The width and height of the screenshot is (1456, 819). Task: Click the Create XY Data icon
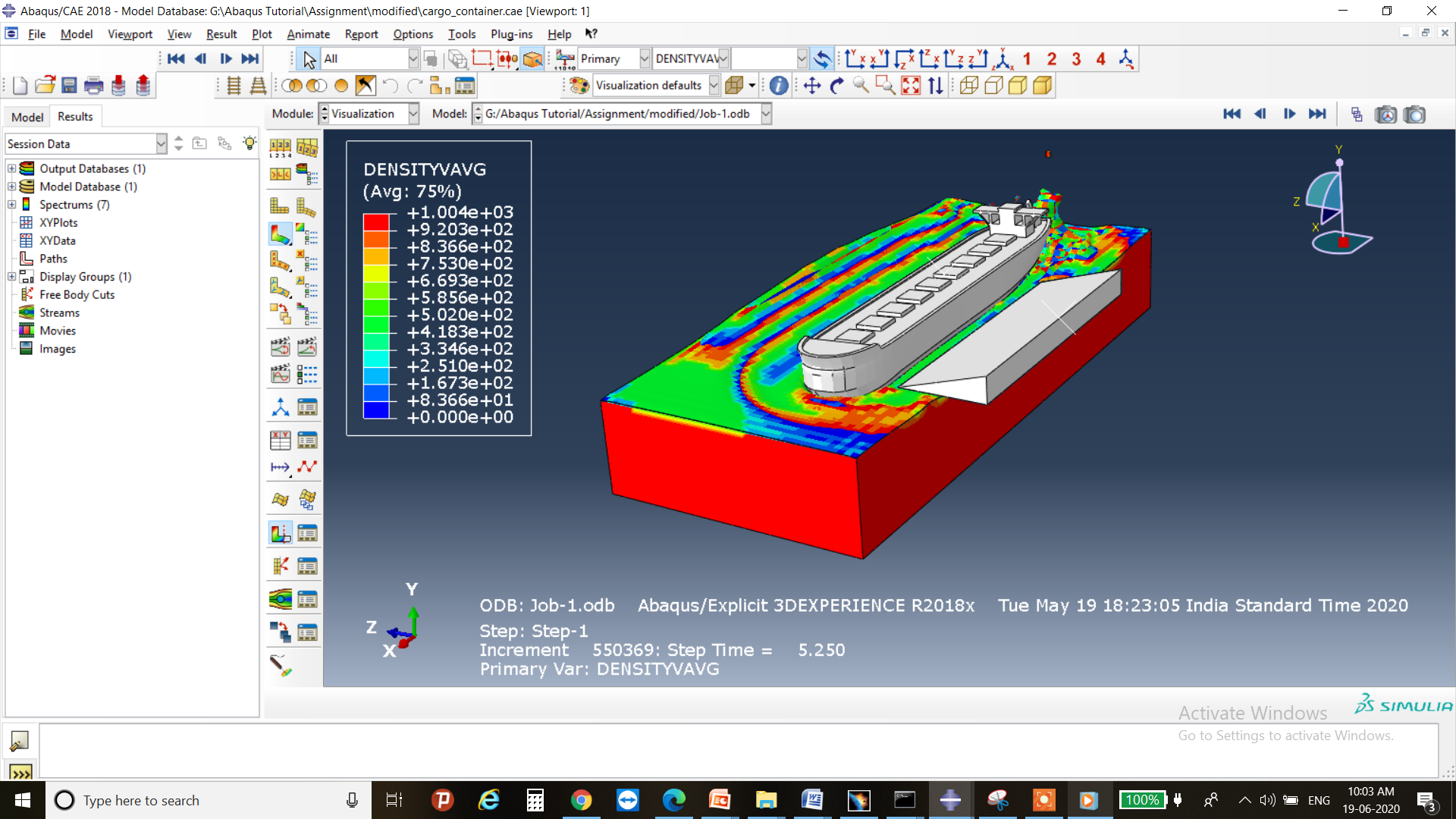[280, 440]
